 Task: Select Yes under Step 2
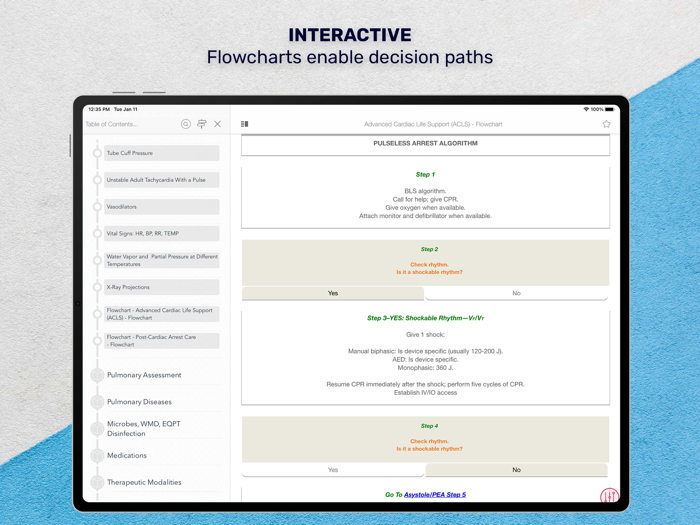[x=333, y=293]
